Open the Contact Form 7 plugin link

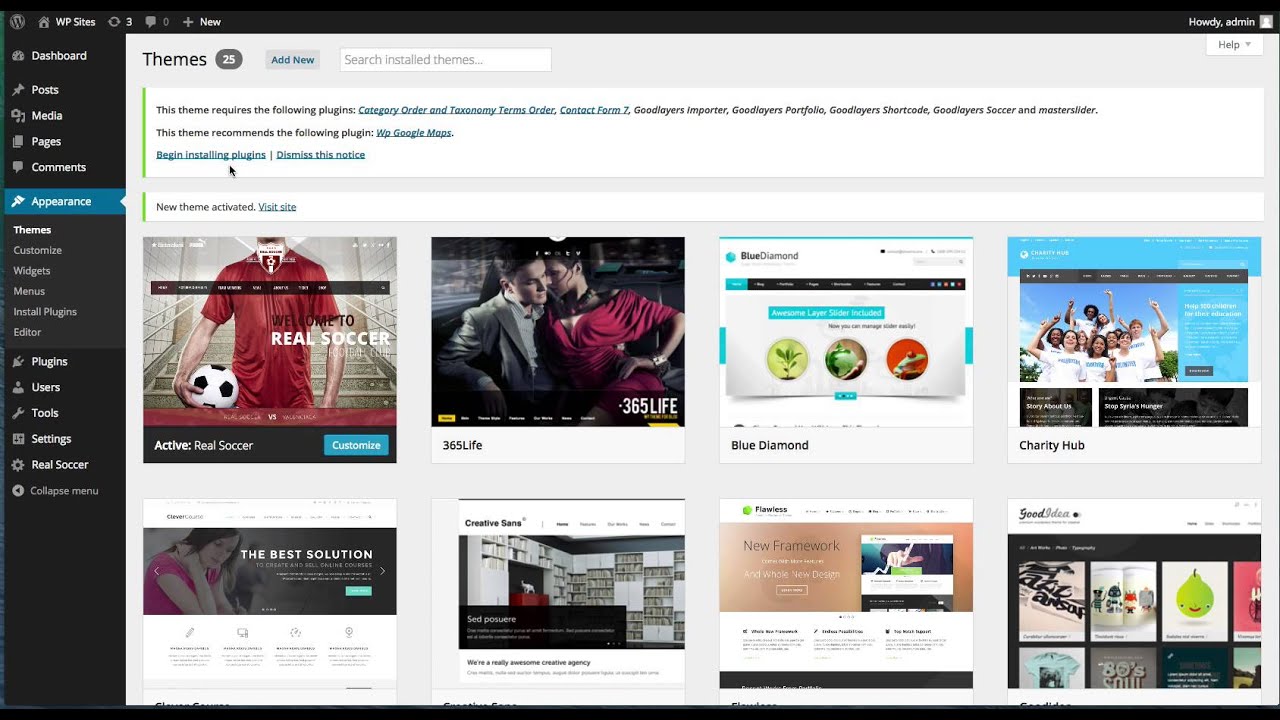coord(594,110)
